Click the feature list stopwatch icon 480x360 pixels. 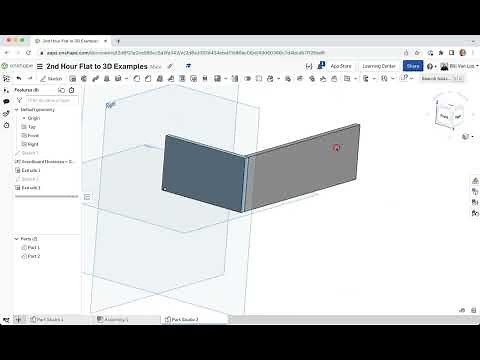click(71, 90)
